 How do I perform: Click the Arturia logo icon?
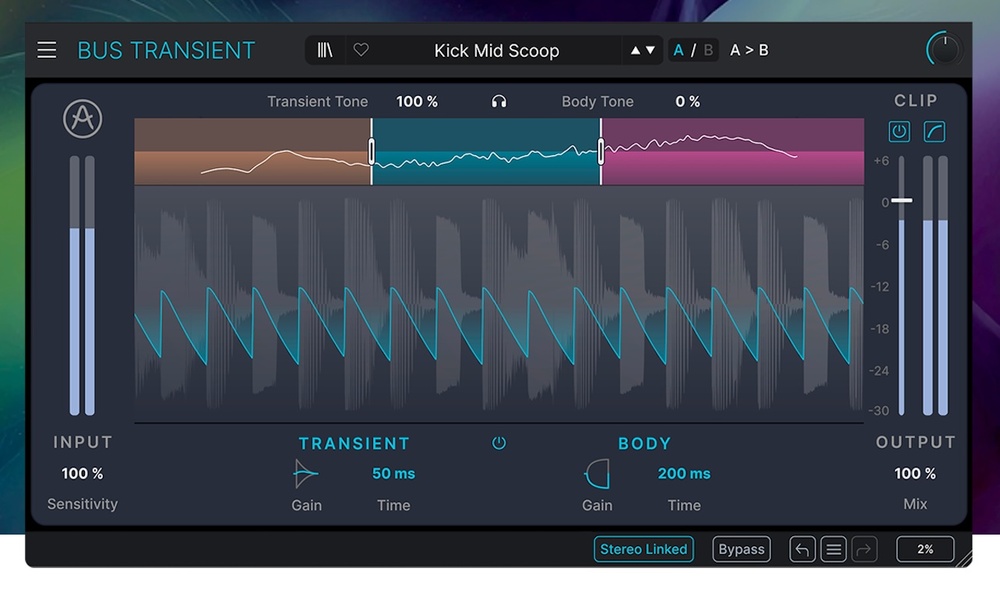pyautogui.click(x=83, y=119)
